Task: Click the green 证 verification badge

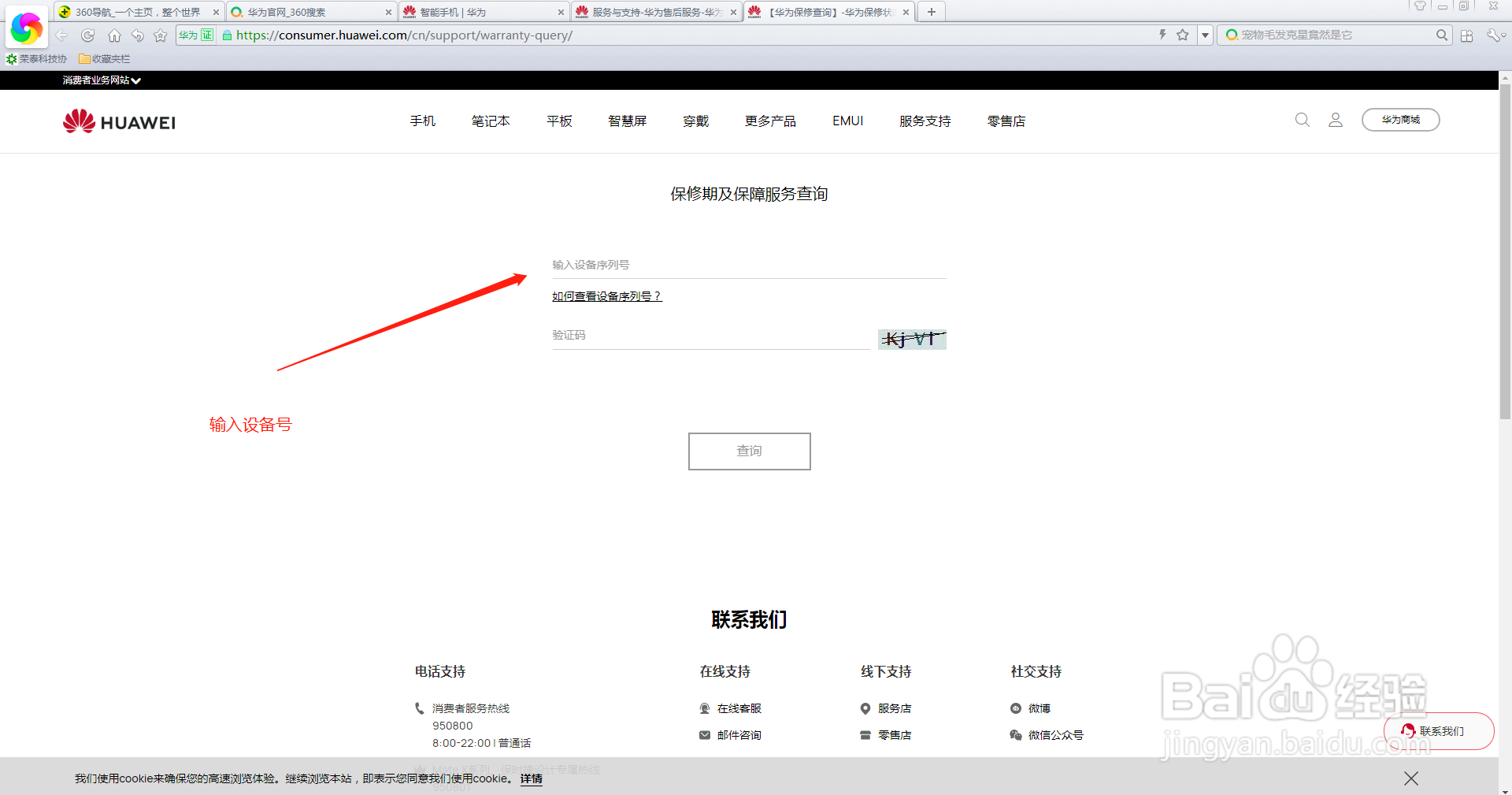Action: [209, 35]
